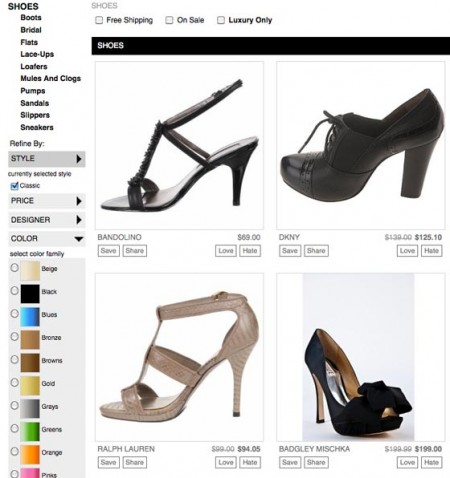This screenshot has height=478, width=450.
Task: Open the DKNY lace-up heel image
Action: 361,145
